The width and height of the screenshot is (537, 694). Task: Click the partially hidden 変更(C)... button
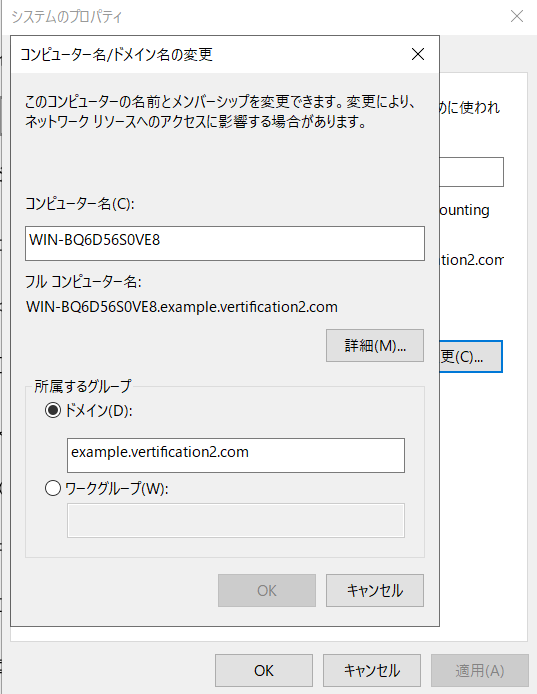pyautogui.click(x=471, y=356)
